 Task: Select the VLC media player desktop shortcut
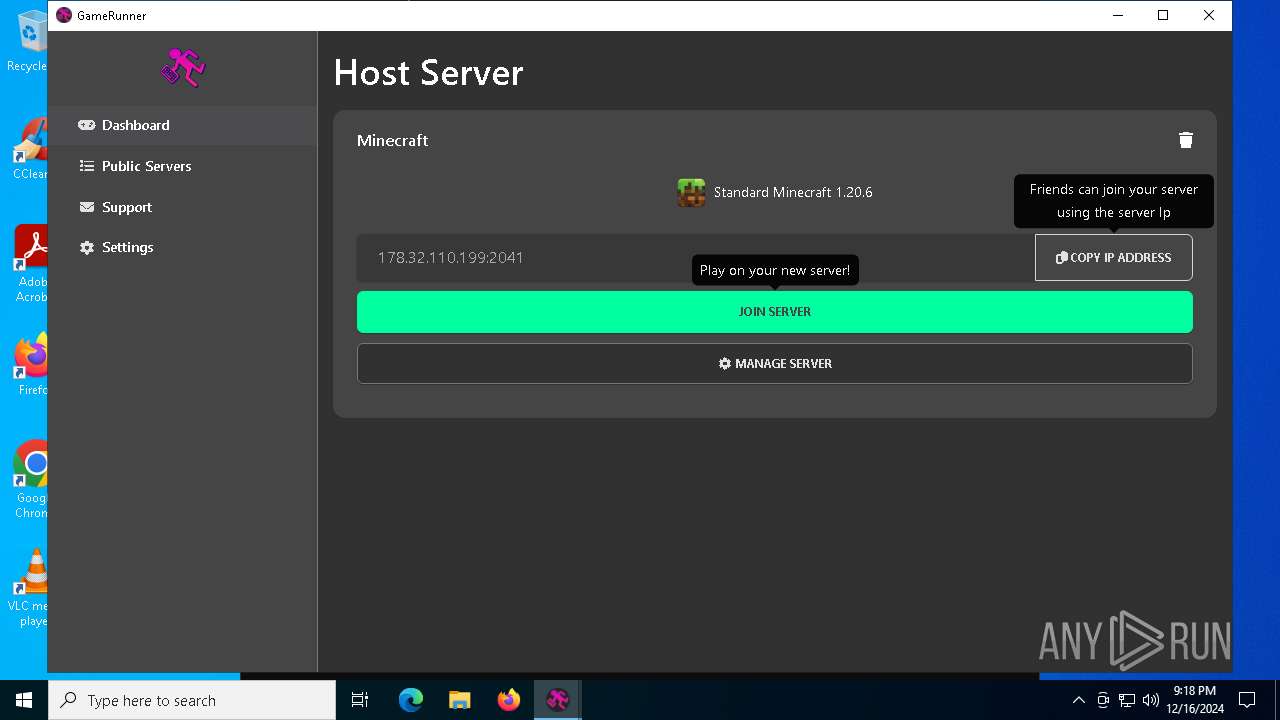click(x=28, y=588)
